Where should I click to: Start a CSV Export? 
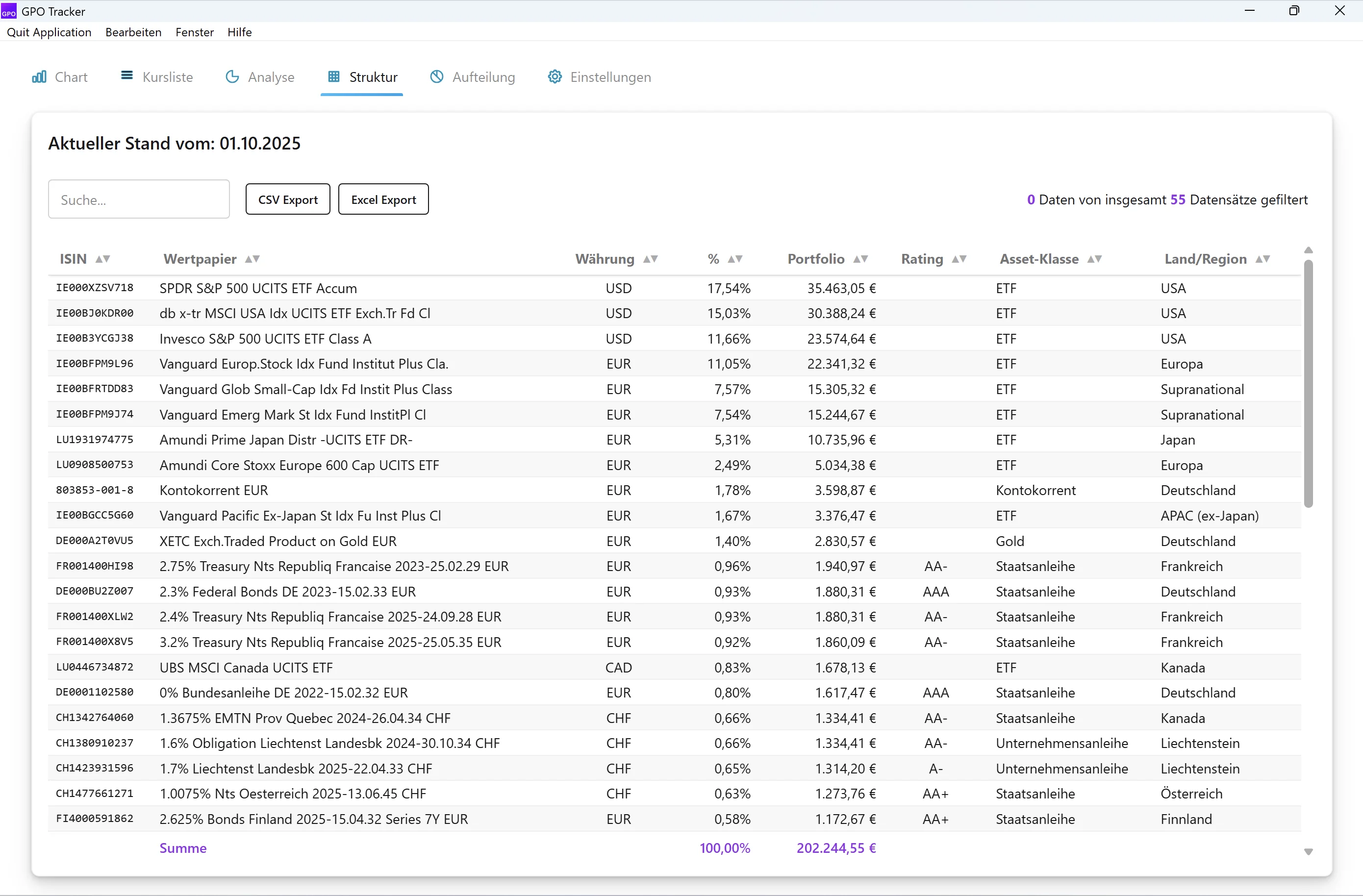[287, 199]
